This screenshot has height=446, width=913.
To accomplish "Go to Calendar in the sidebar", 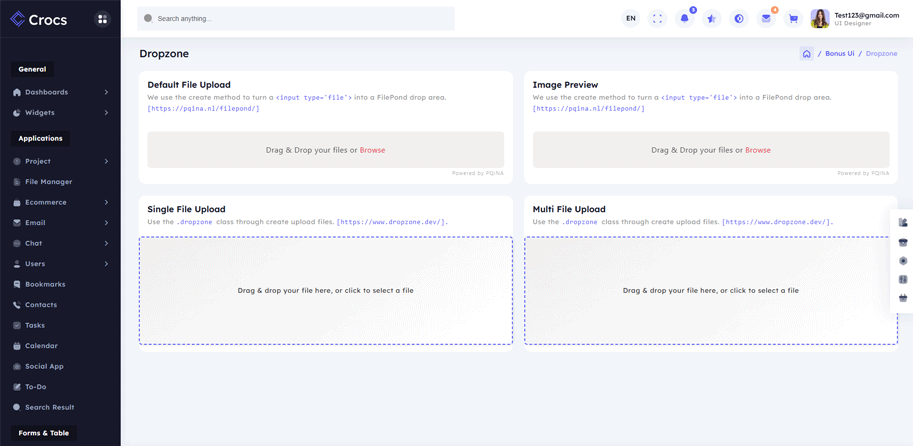I will pos(41,346).
